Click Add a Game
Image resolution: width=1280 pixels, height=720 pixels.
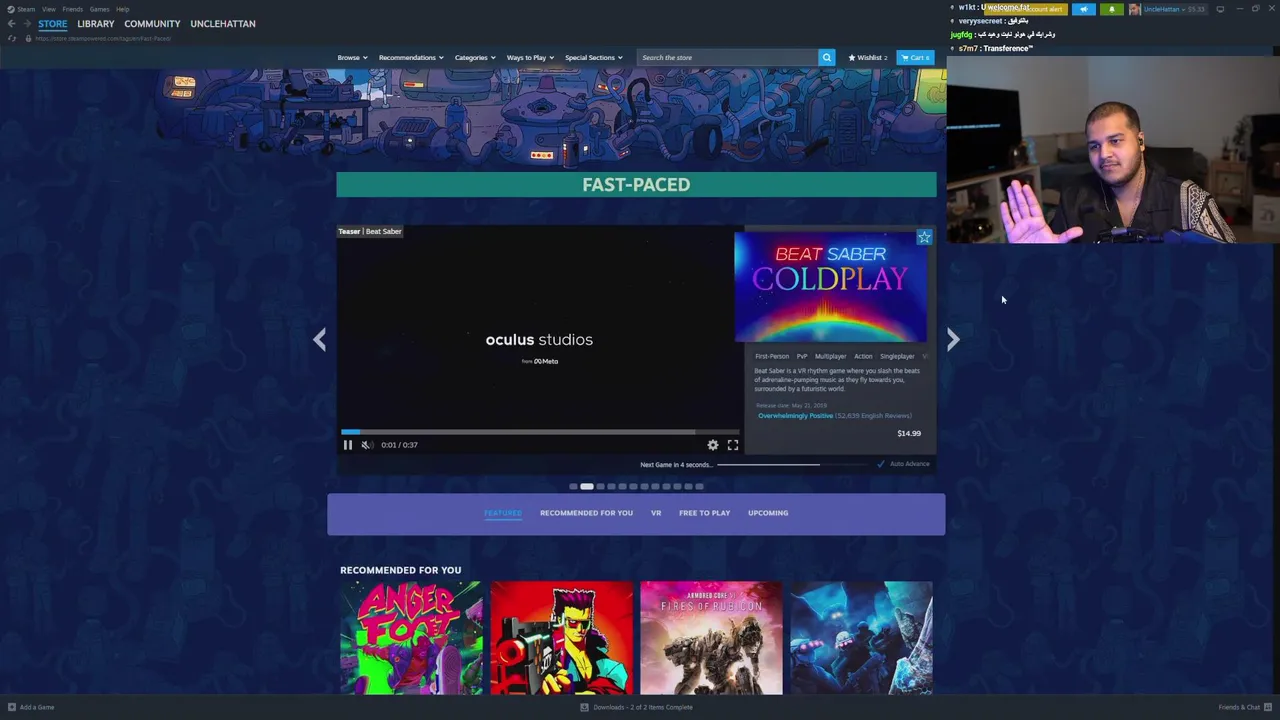click(x=30, y=707)
